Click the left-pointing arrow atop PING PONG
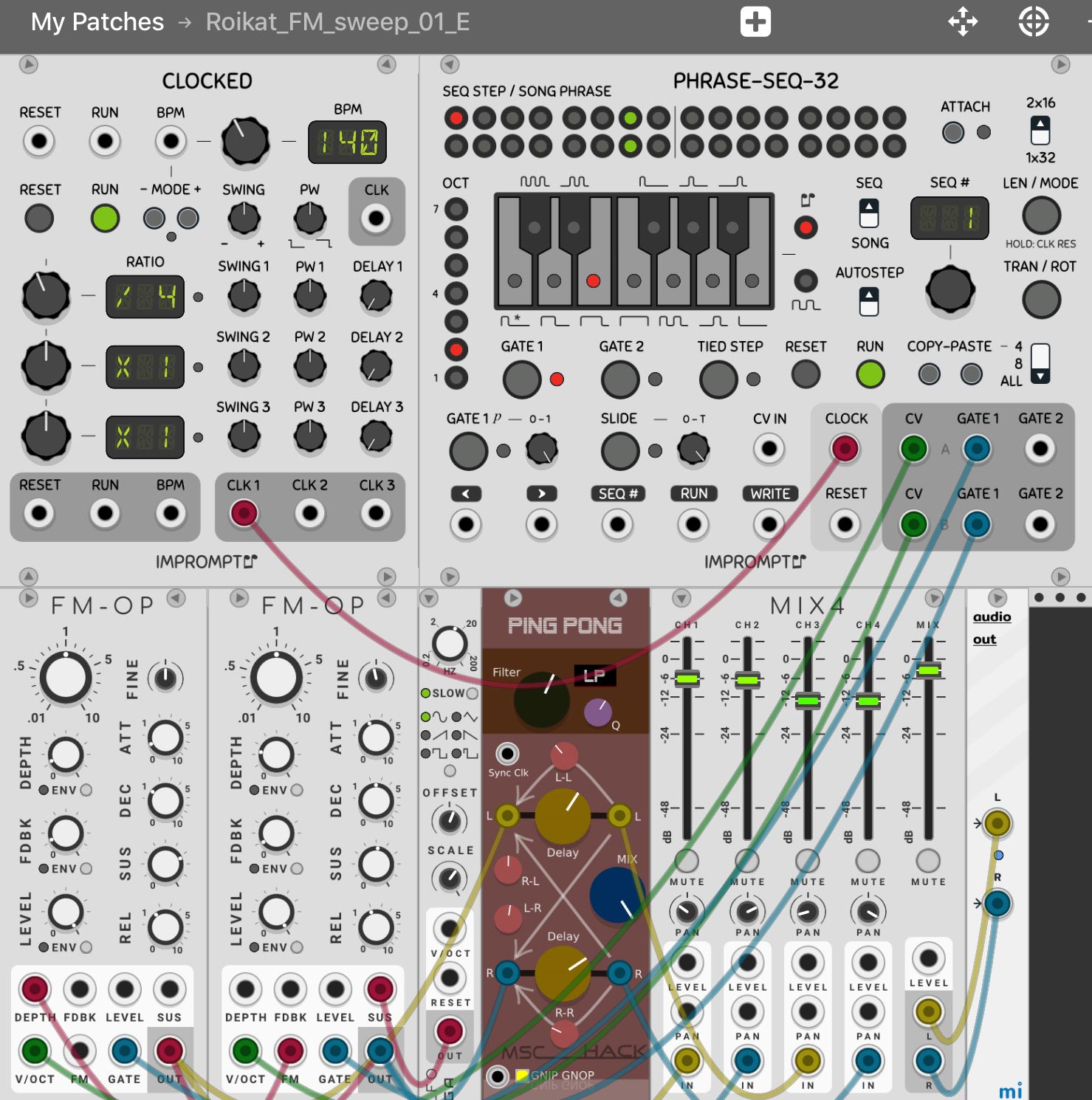This screenshot has width=1092, height=1100. click(x=618, y=598)
